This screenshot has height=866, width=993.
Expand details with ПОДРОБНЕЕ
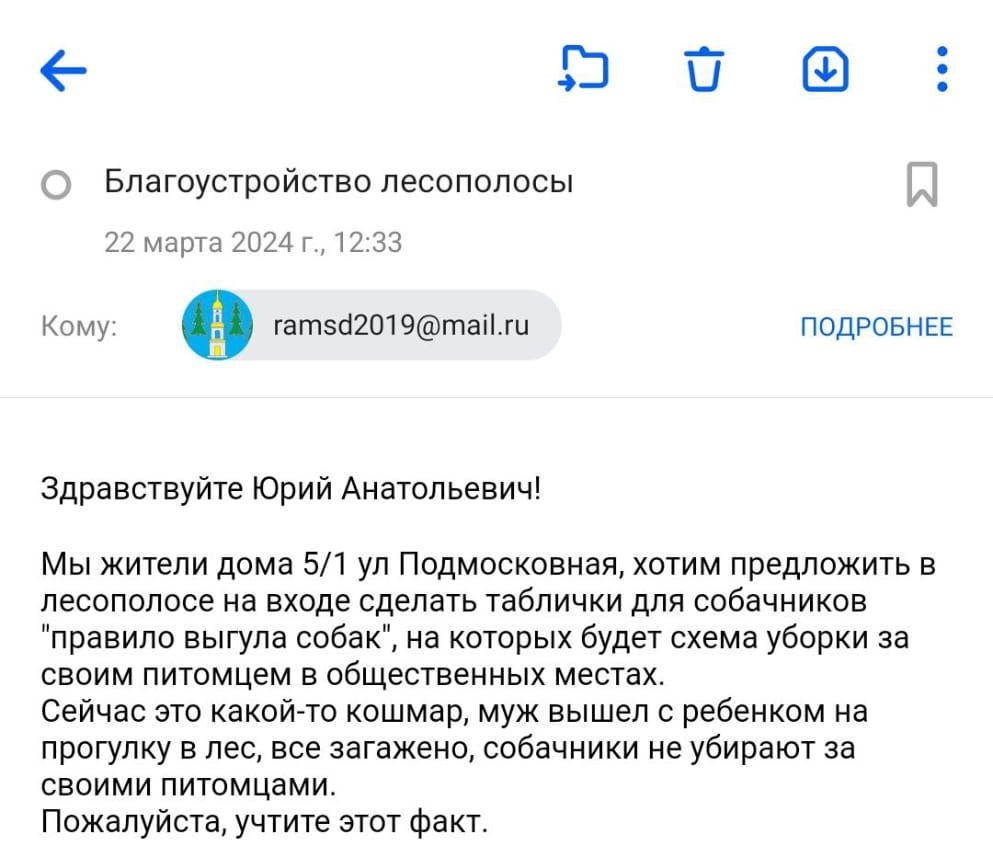(x=876, y=327)
